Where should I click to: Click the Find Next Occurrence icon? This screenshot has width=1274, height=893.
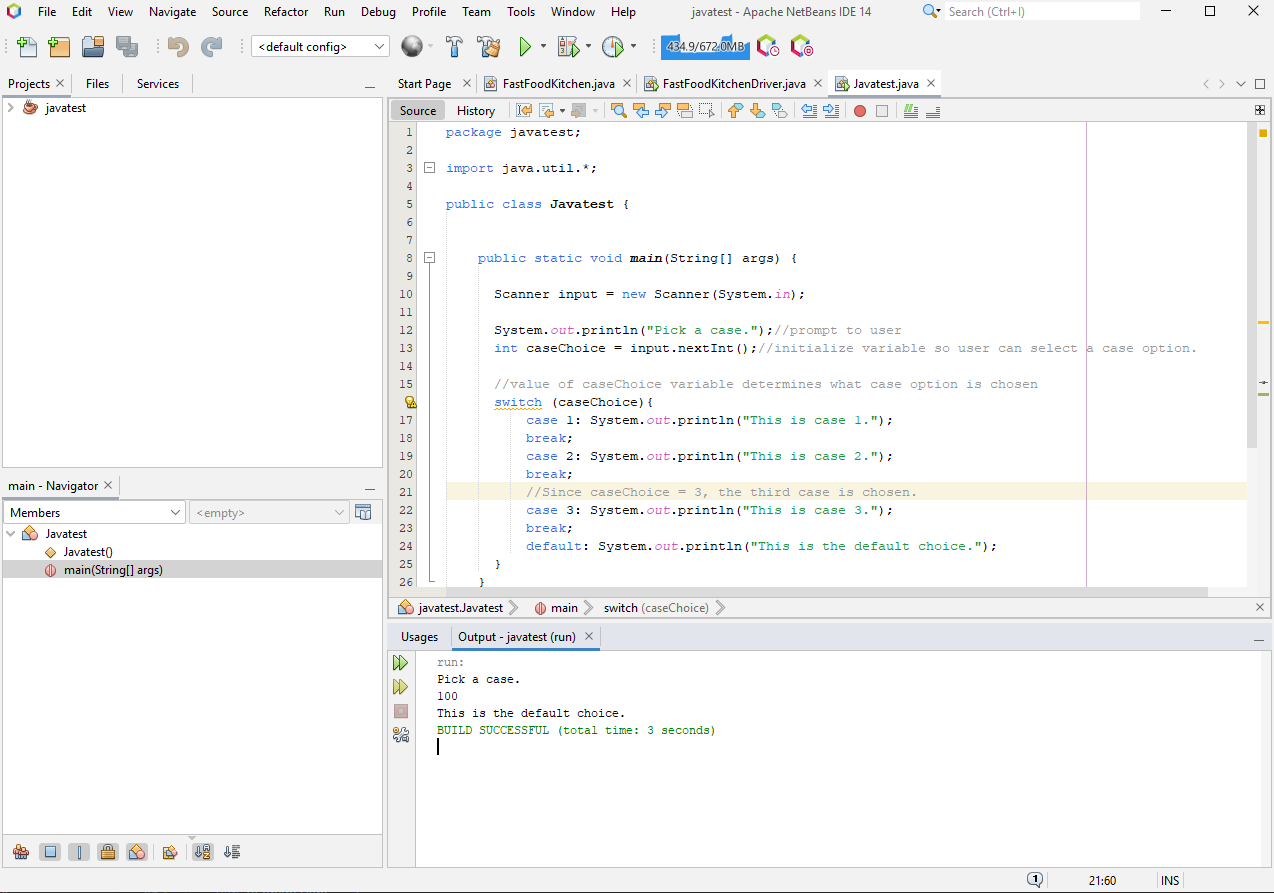click(x=662, y=111)
